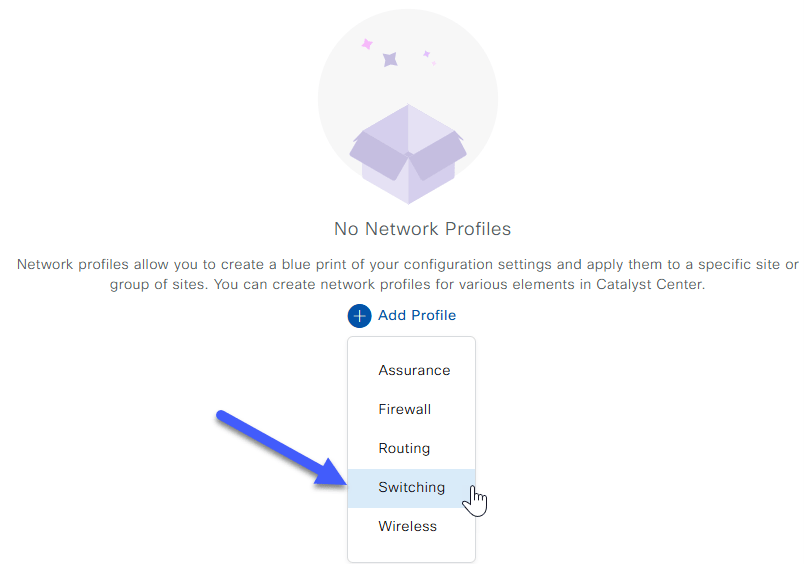Click the blue plus circle icon
The height and width of the screenshot is (564, 804).
[x=359, y=316]
